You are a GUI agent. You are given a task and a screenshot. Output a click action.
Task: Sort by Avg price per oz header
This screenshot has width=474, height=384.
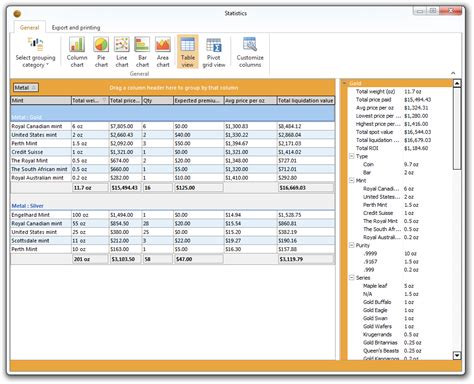[x=250, y=100]
